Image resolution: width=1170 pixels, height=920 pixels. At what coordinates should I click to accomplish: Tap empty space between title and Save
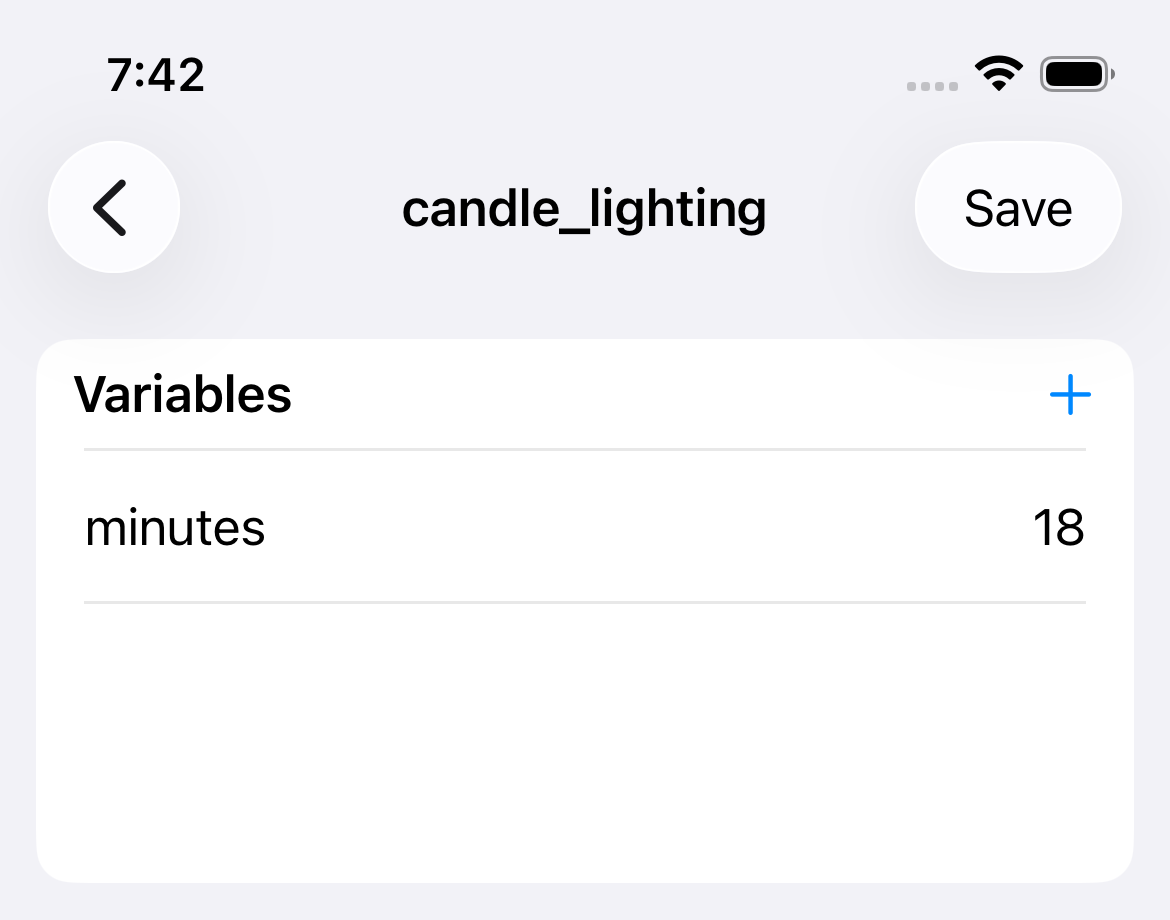pyautogui.click(x=840, y=208)
